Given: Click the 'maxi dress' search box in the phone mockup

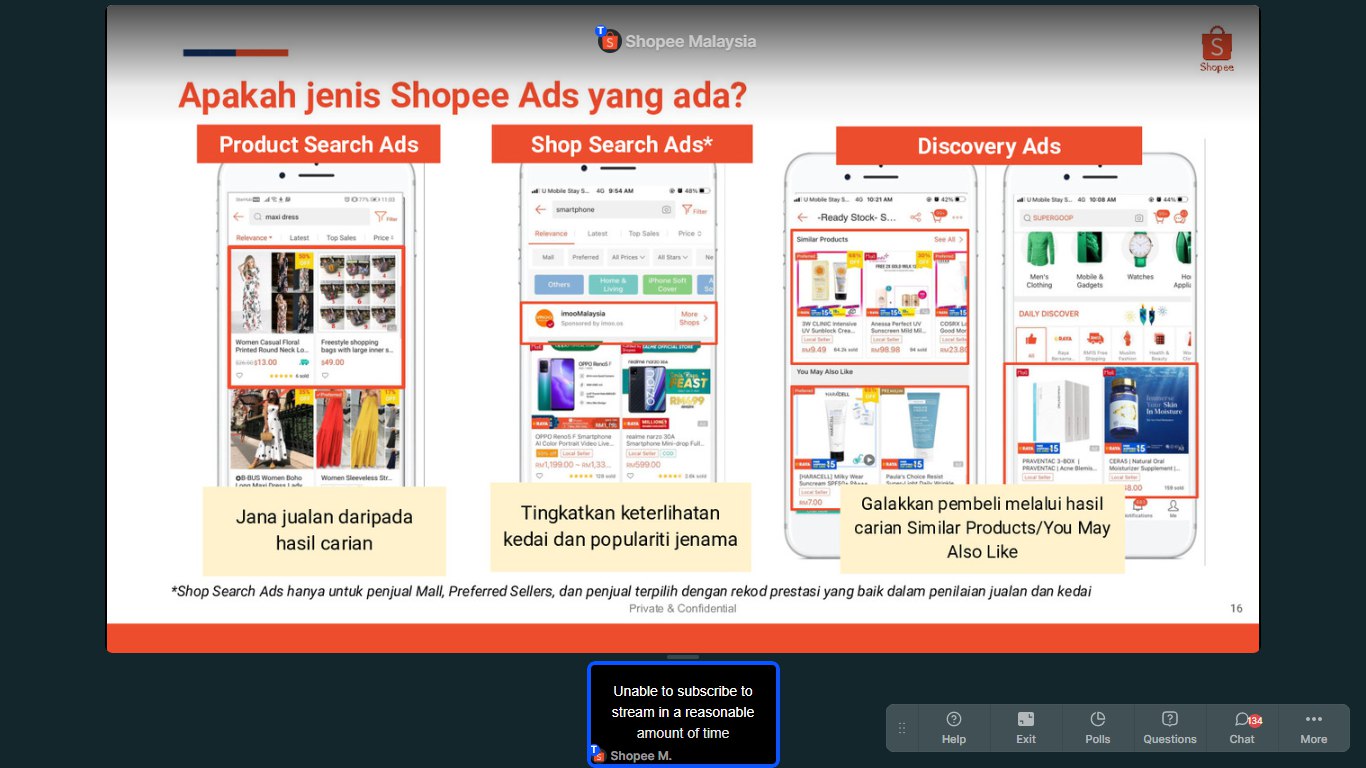Looking at the screenshot, I should click(x=310, y=216).
